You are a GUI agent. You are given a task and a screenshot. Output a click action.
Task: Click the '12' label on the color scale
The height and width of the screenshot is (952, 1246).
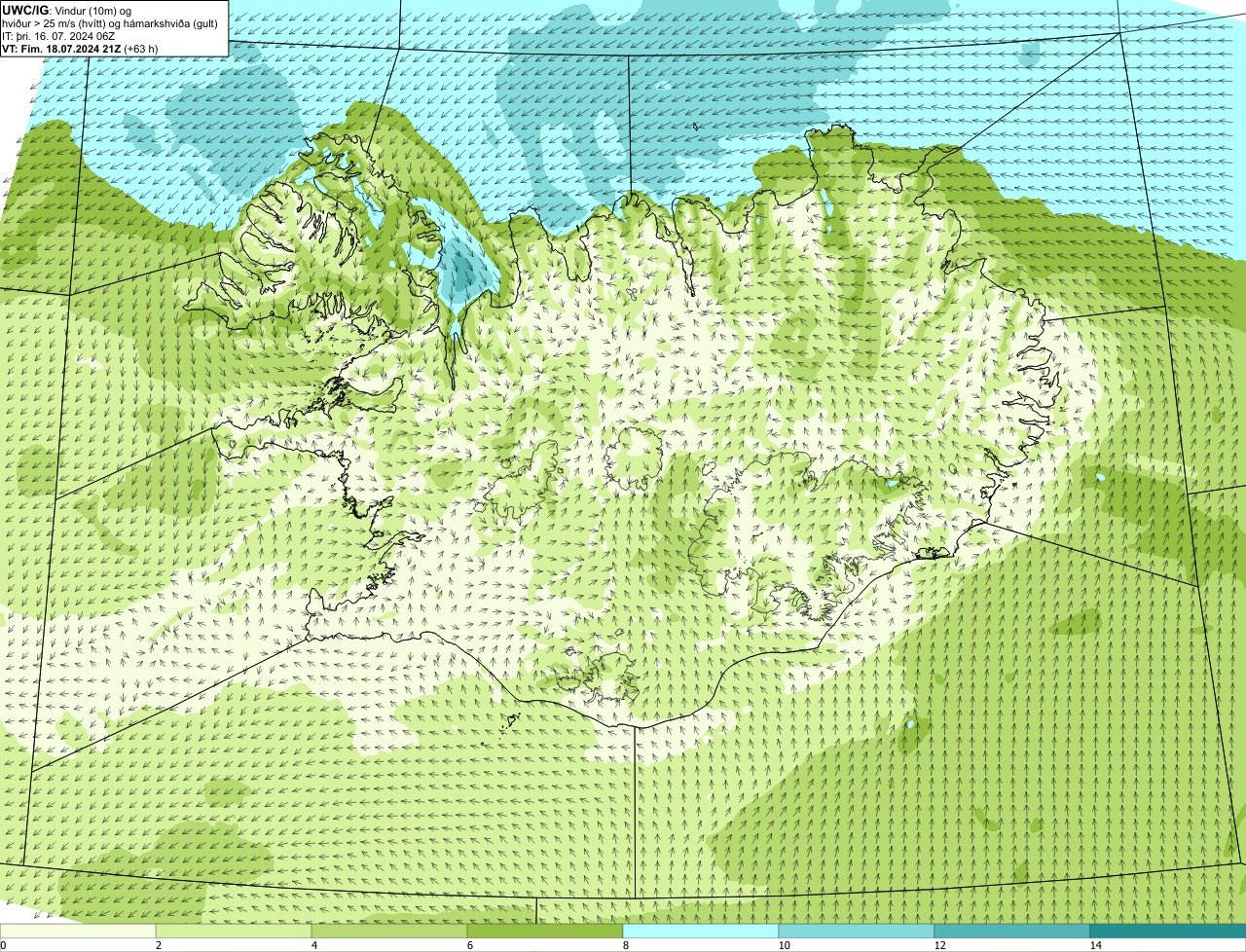(939, 945)
